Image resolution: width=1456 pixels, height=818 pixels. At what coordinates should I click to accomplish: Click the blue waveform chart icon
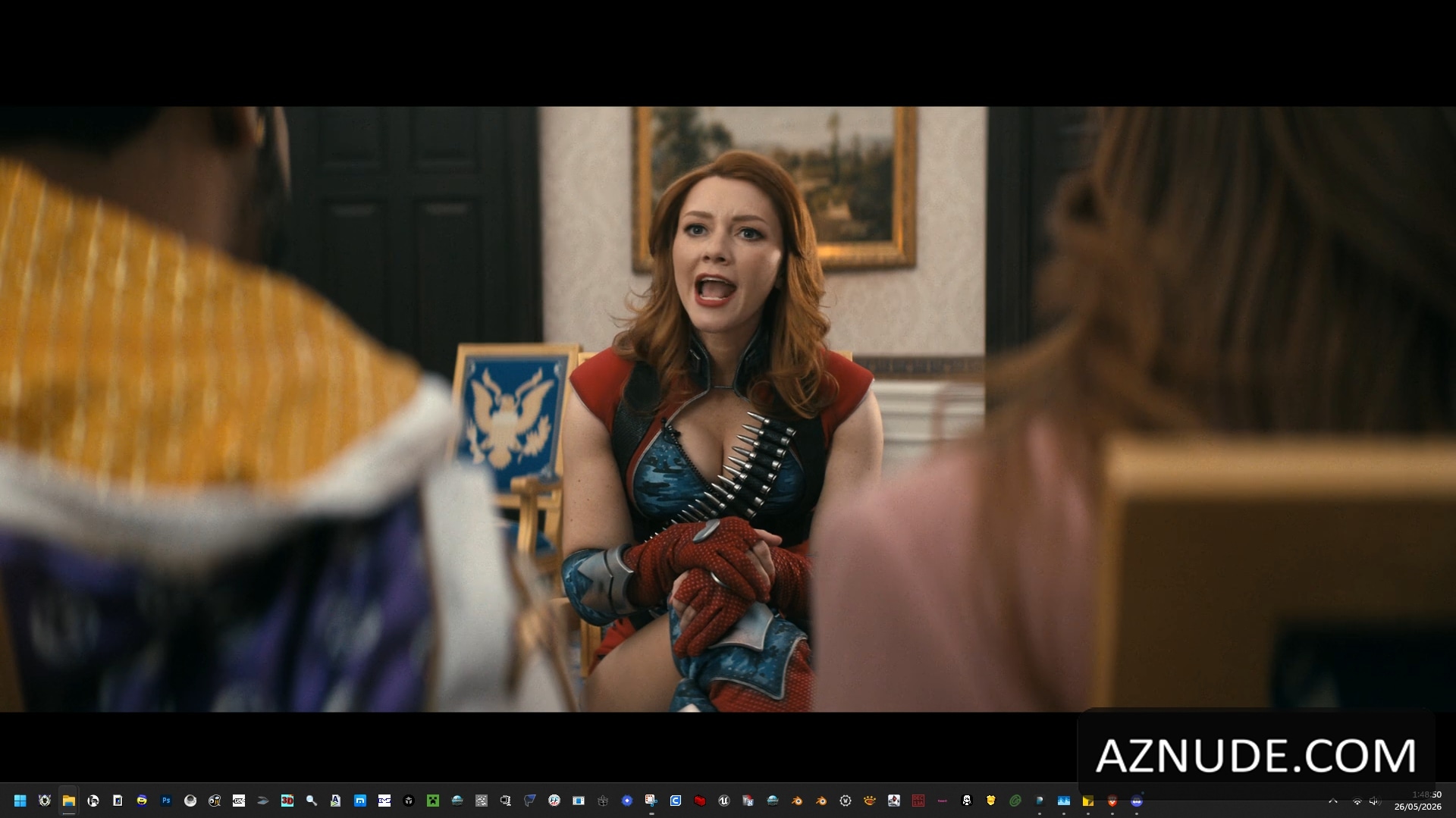[x=1064, y=801]
